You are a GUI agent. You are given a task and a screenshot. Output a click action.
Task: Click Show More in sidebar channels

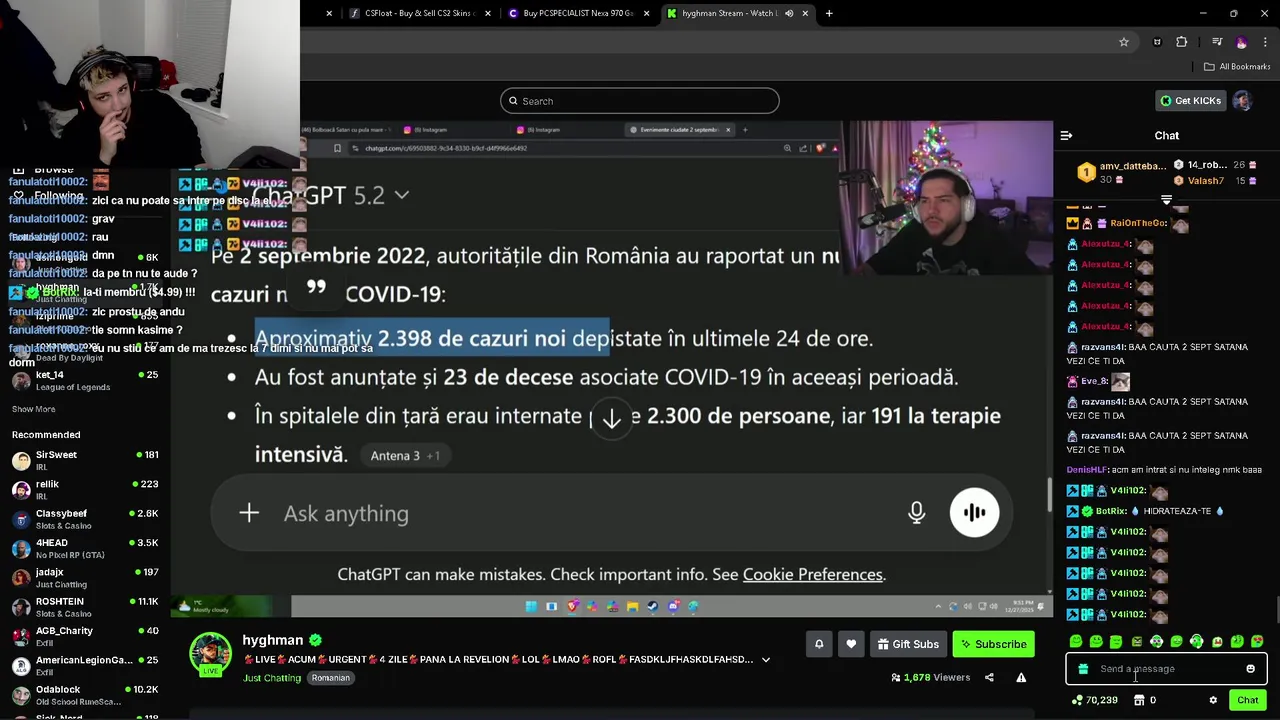tap(33, 409)
